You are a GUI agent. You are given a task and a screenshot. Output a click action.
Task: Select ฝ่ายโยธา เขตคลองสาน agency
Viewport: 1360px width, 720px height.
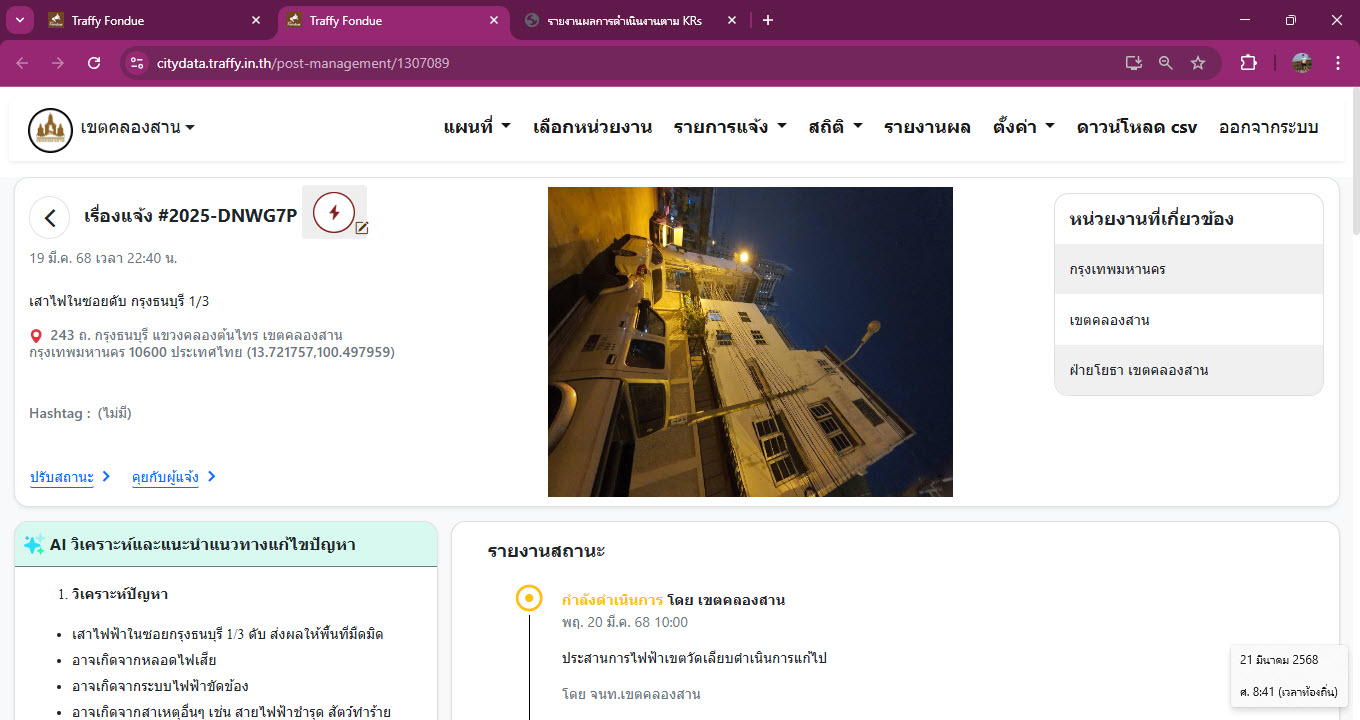tap(1189, 370)
